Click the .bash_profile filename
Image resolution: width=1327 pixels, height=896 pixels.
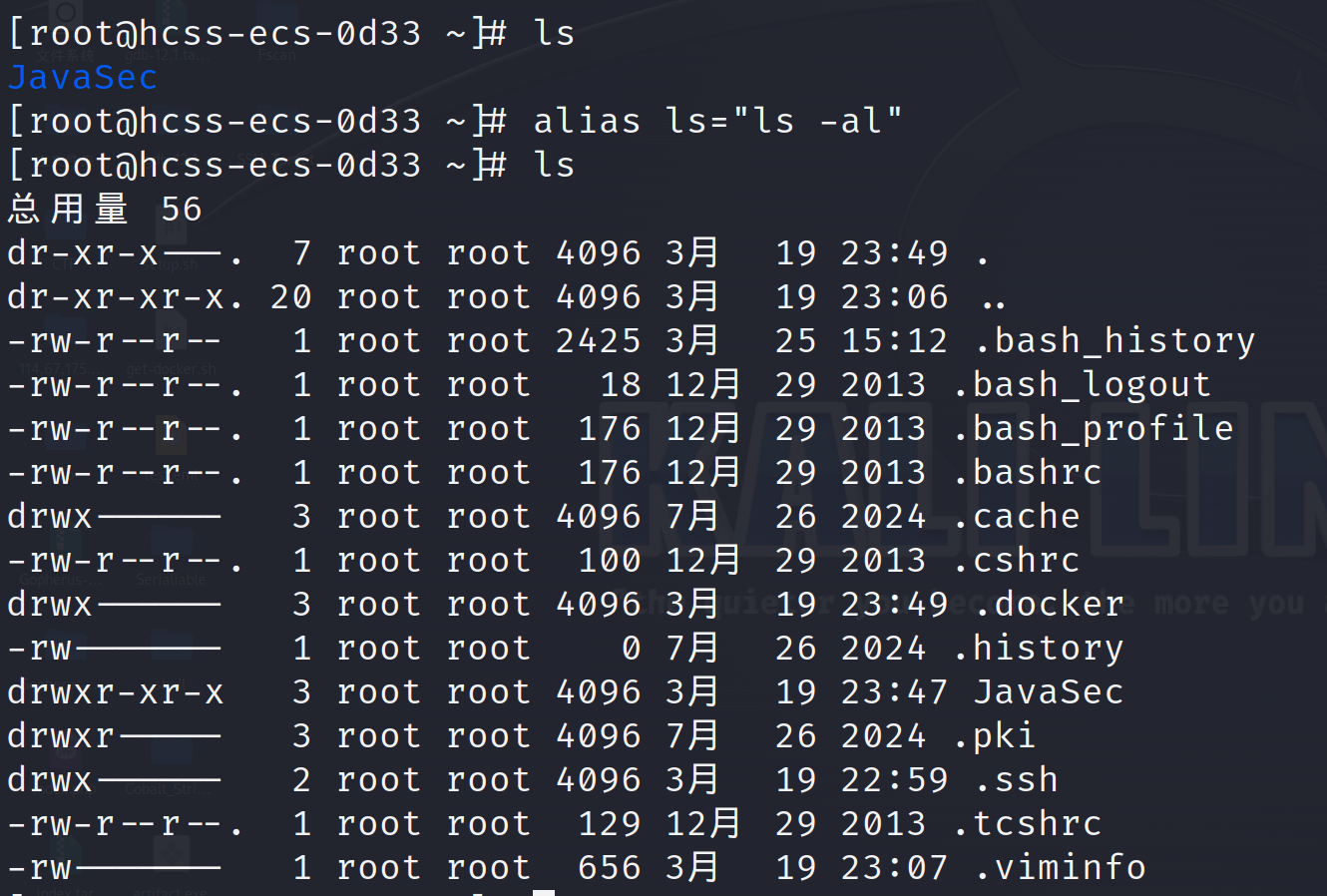1093,428
